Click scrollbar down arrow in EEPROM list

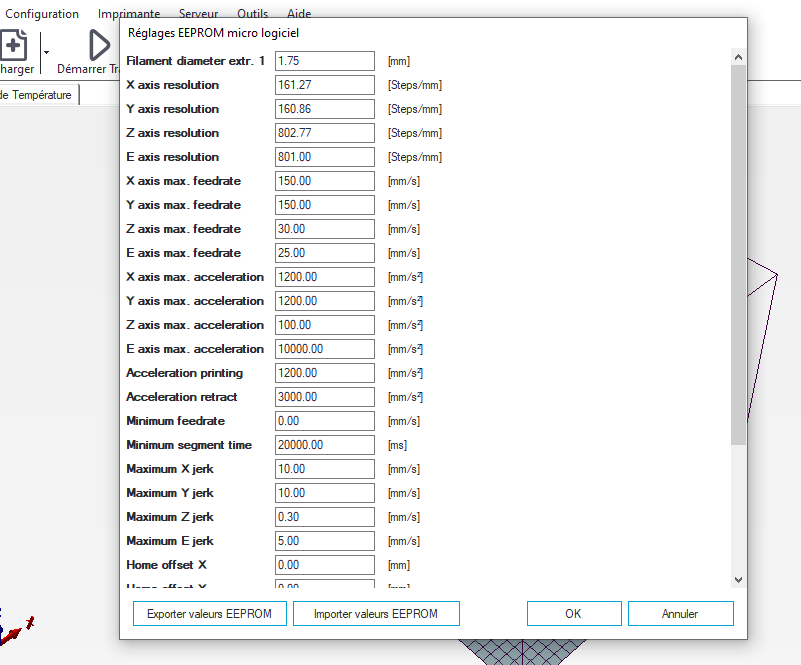click(738, 580)
